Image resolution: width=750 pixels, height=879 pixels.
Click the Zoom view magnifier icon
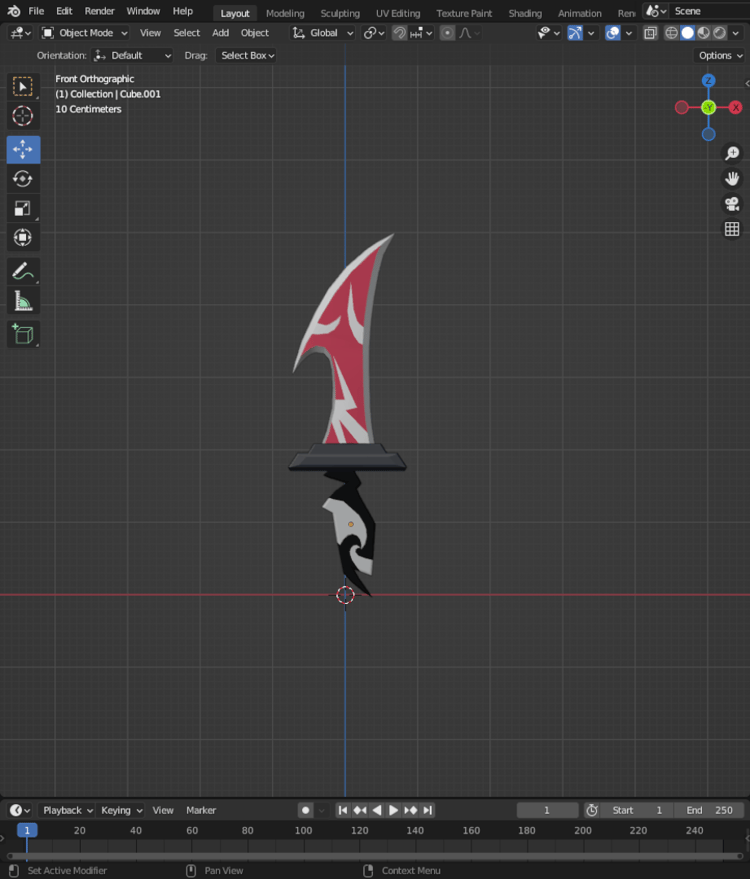pyautogui.click(x=732, y=153)
